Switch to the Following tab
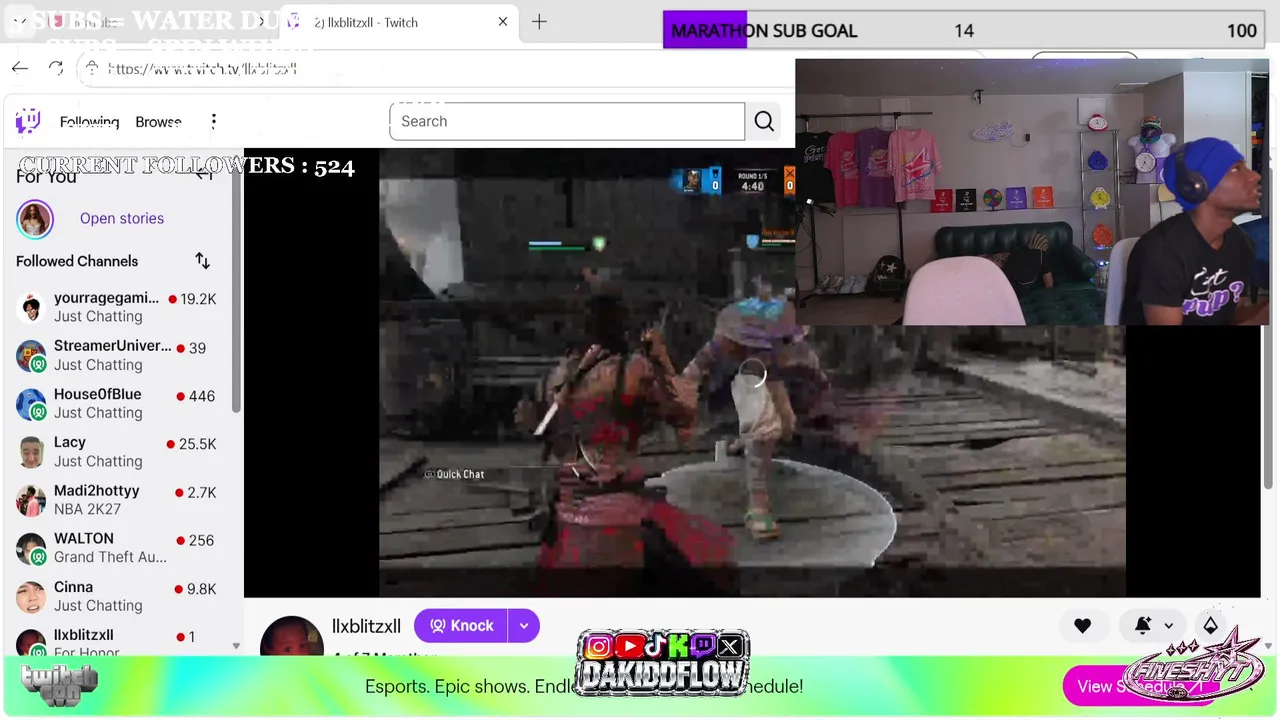Viewport: 1280px width, 720px height. coord(89,122)
